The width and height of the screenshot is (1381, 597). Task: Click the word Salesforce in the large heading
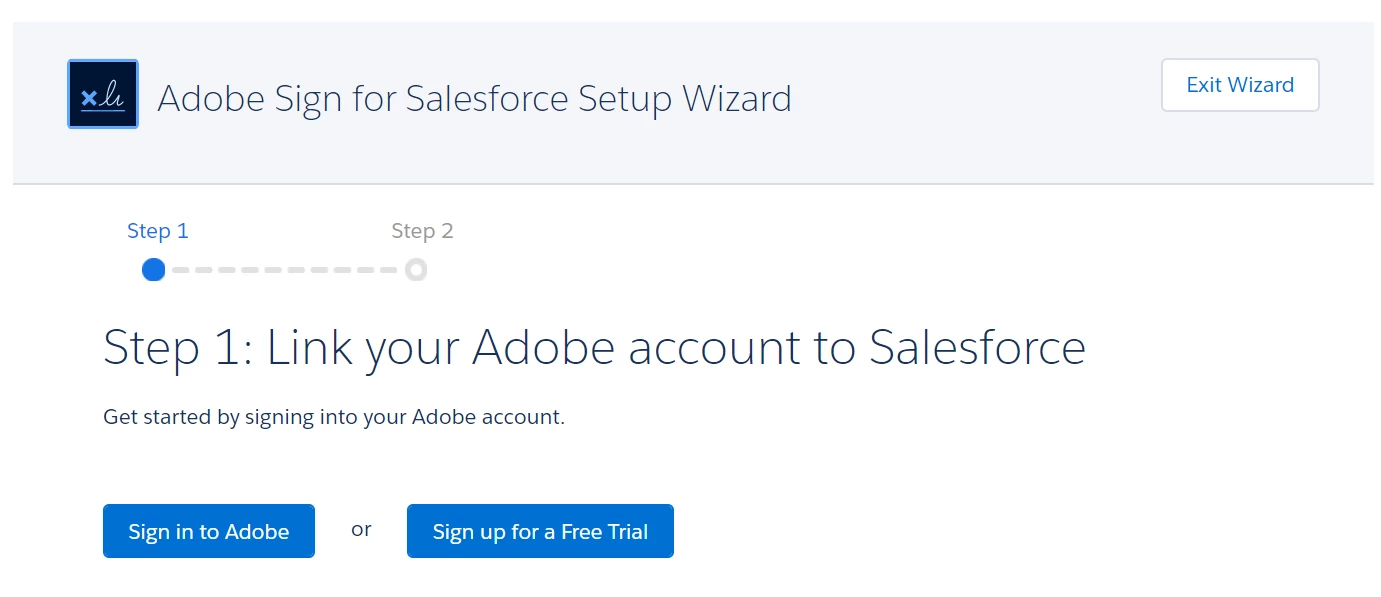click(977, 348)
